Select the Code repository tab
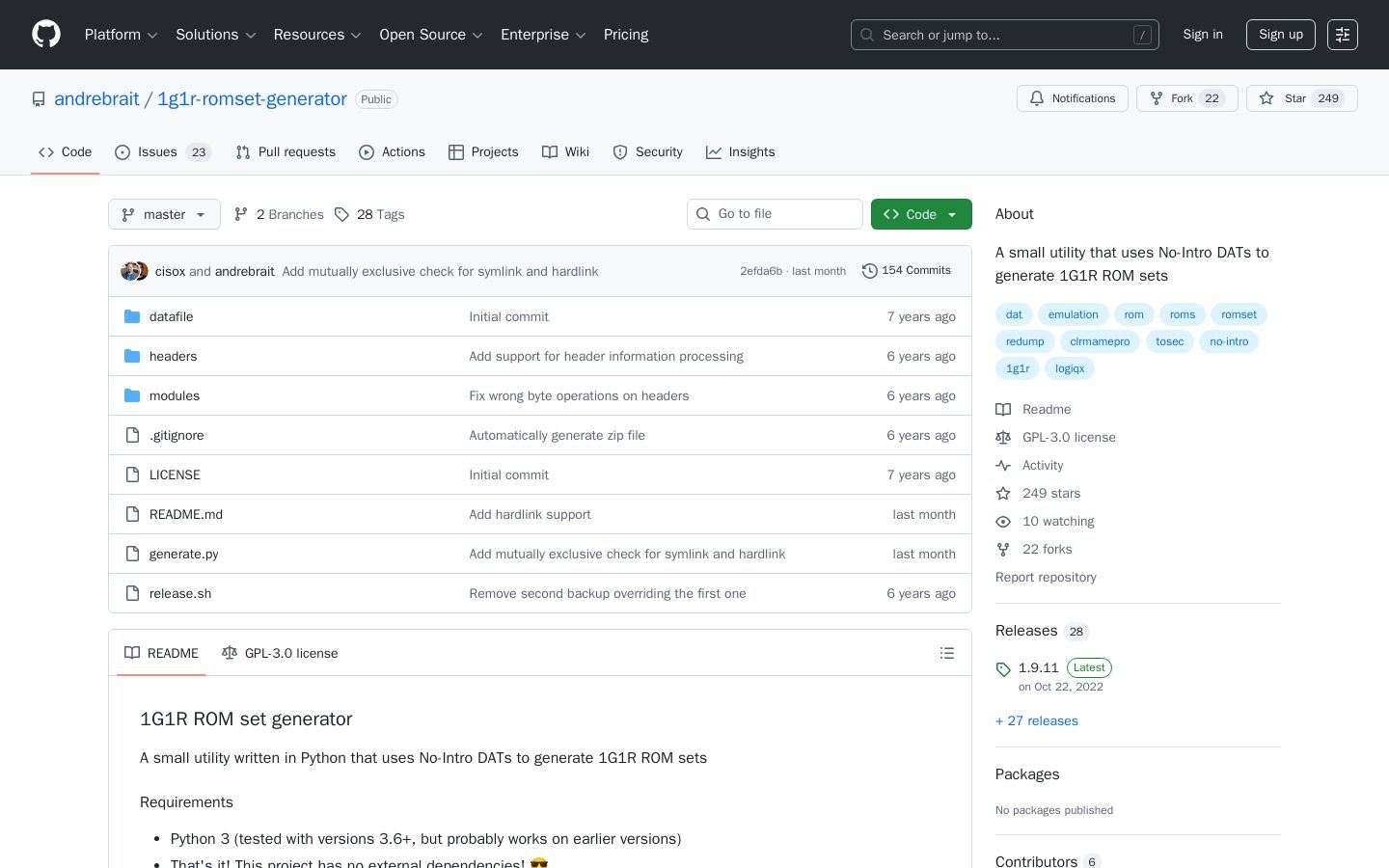1389x868 pixels. tap(65, 152)
